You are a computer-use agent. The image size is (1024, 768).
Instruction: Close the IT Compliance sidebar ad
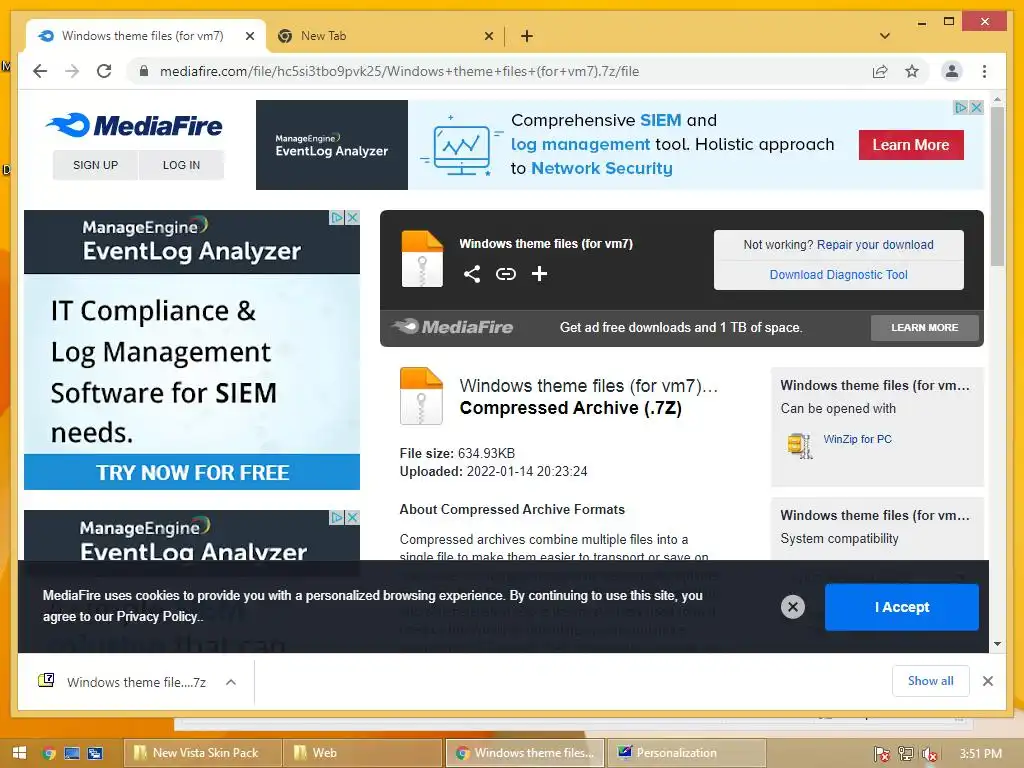(x=352, y=217)
